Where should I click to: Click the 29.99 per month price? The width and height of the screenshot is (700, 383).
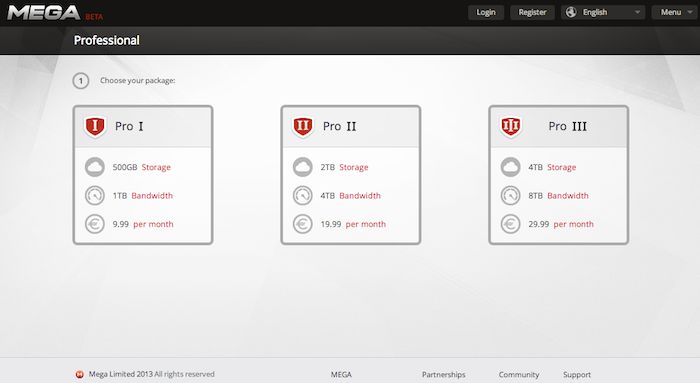click(x=561, y=224)
